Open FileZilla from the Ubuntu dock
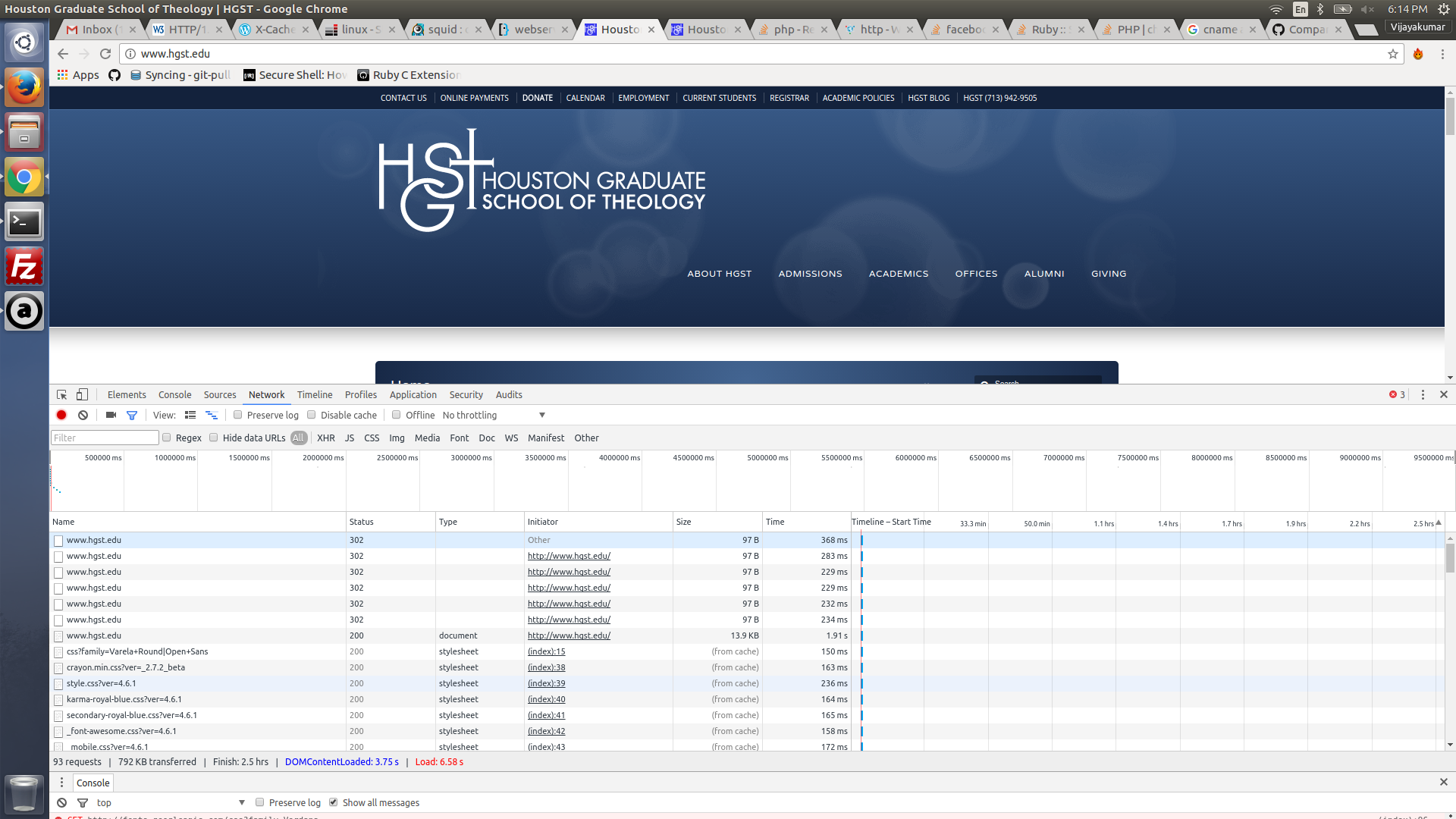 pyautogui.click(x=24, y=266)
